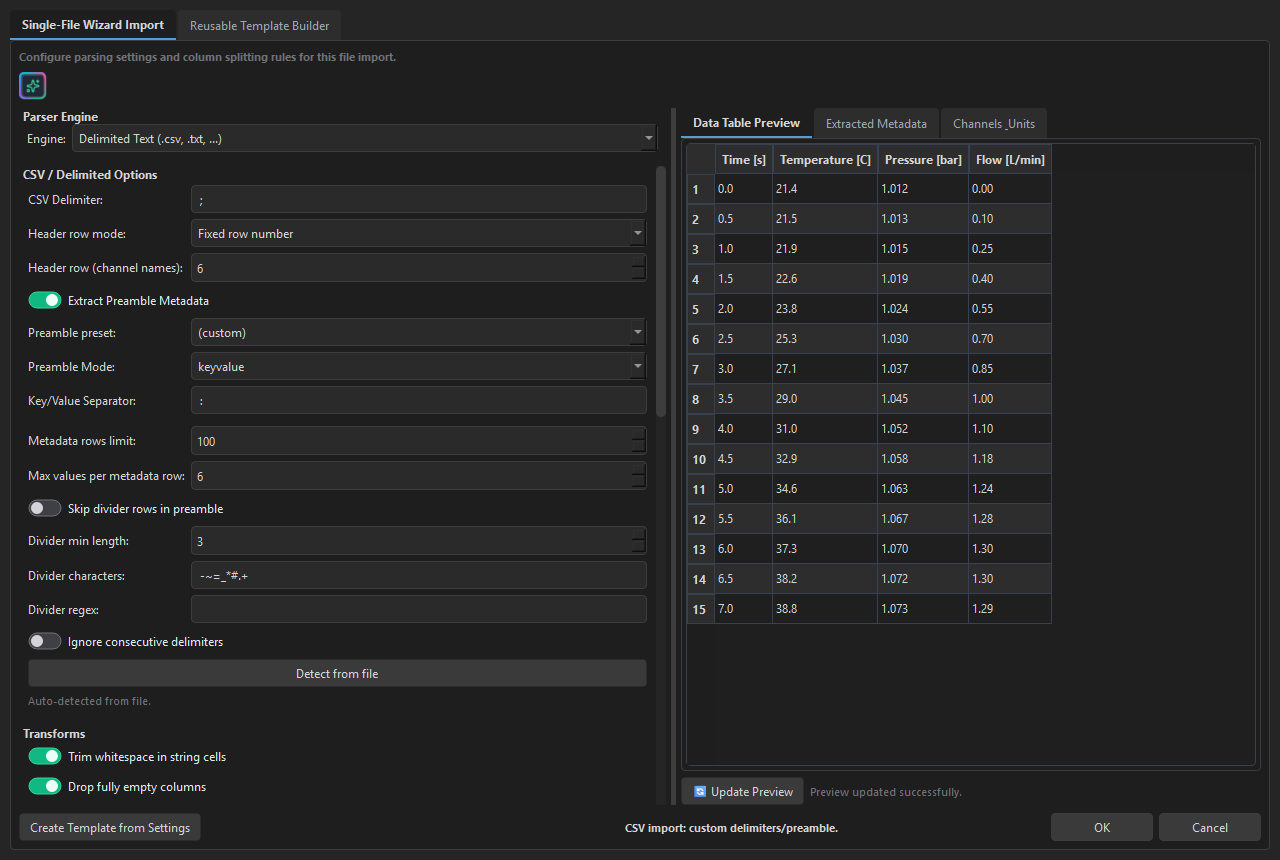Screen dimensions: 1280x860
Task: Click pressure cell 1.073
Action: coord(923,609)
